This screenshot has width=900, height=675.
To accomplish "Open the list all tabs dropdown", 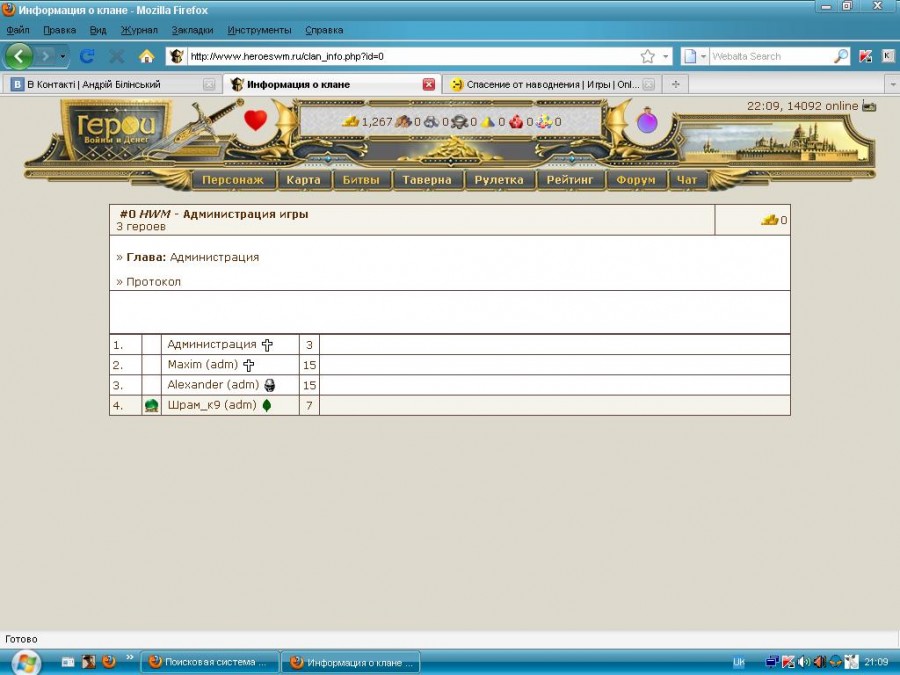I will [893, 84].
